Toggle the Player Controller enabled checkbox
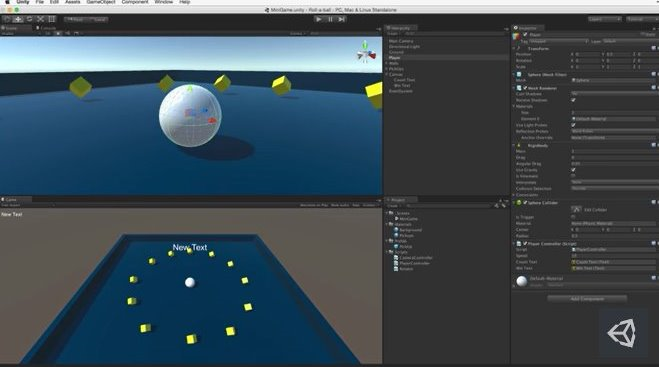 click(x=525, y=243)
